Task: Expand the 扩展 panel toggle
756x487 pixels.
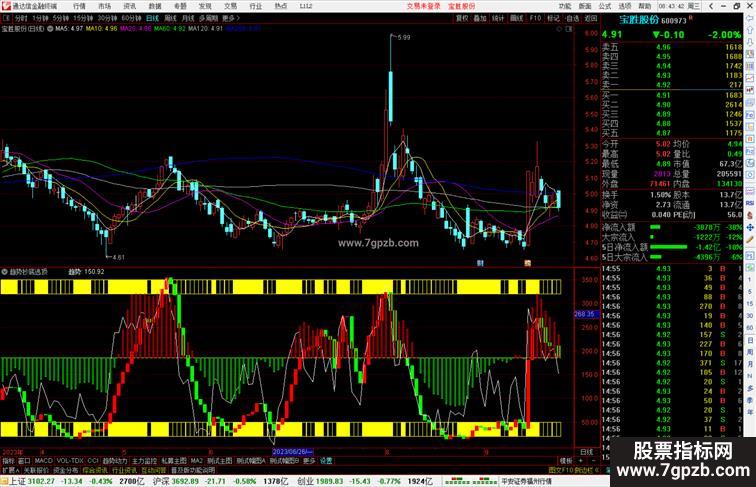Action: [x=10, y=470]
